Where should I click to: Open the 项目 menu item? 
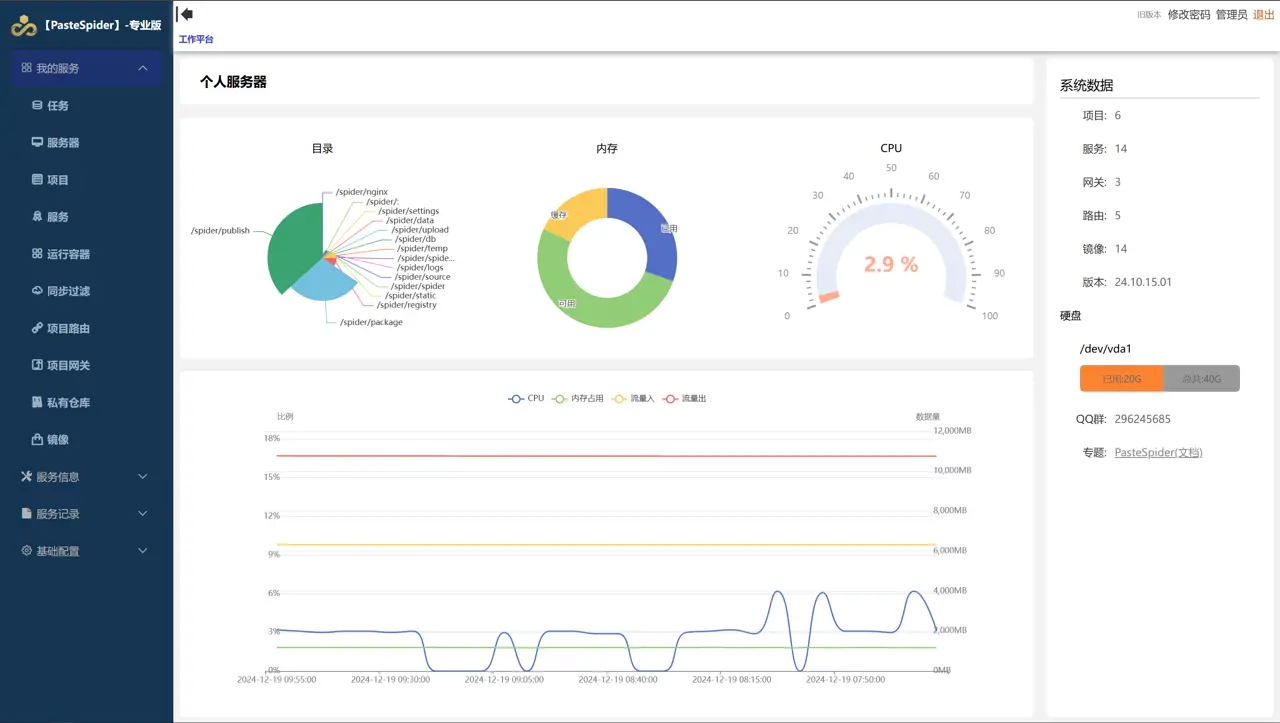[x=86, y=180]
